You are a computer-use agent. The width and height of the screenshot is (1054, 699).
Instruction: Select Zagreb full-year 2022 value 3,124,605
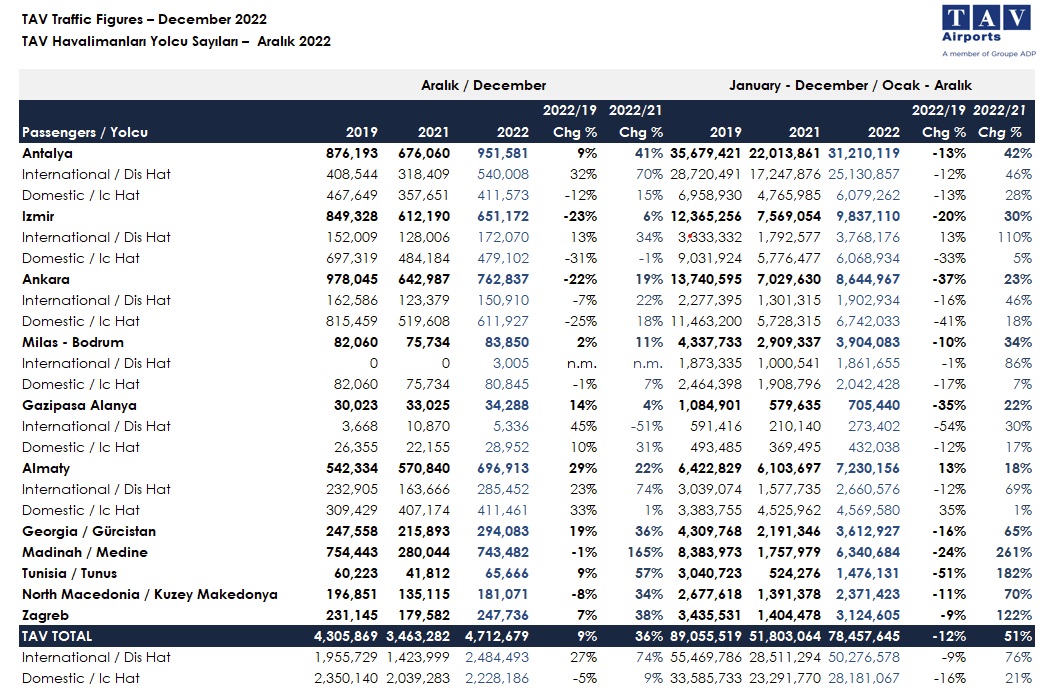[x=868, y=616]
